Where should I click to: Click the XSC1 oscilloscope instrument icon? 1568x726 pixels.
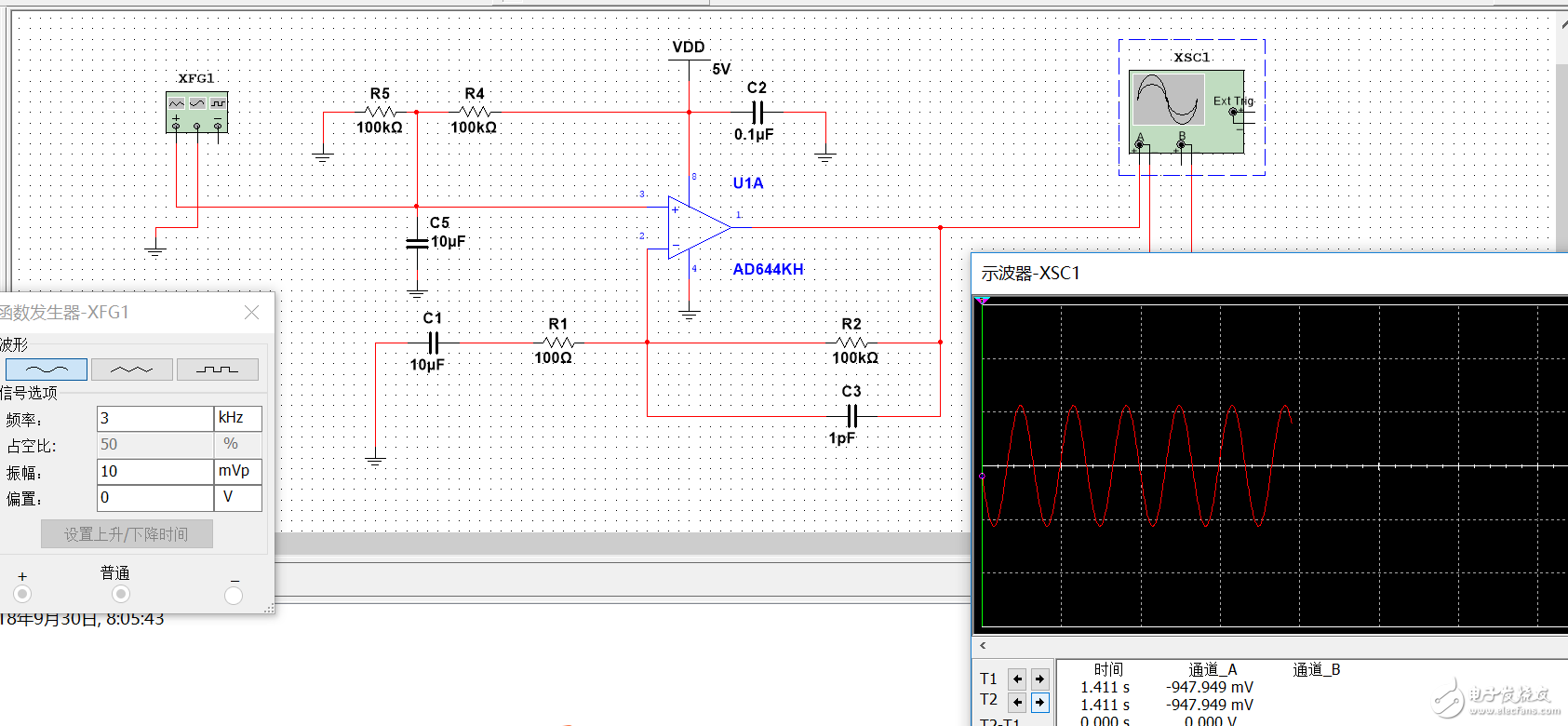[x=1187, y=112]
